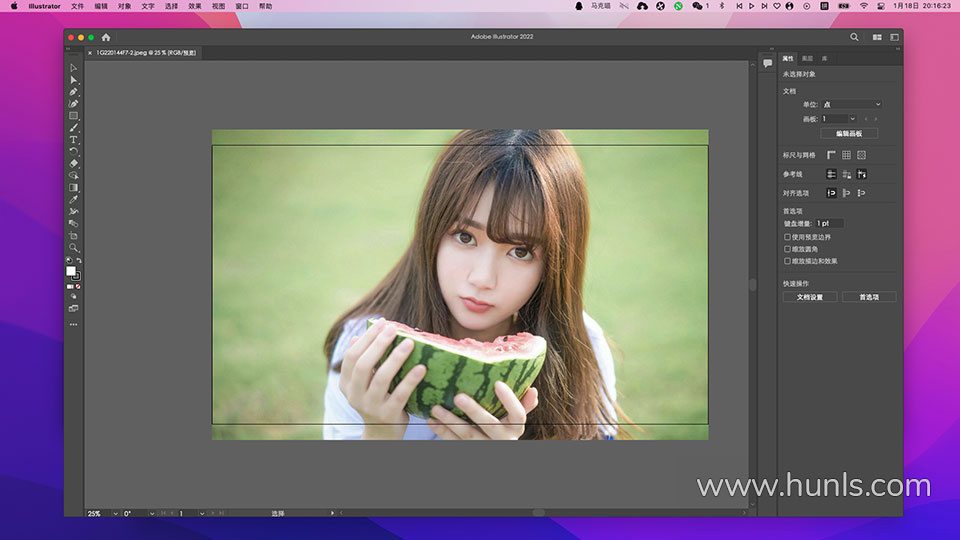
Task: Check the 缩放描边和效果 checkbox
Action: point(787,261)
